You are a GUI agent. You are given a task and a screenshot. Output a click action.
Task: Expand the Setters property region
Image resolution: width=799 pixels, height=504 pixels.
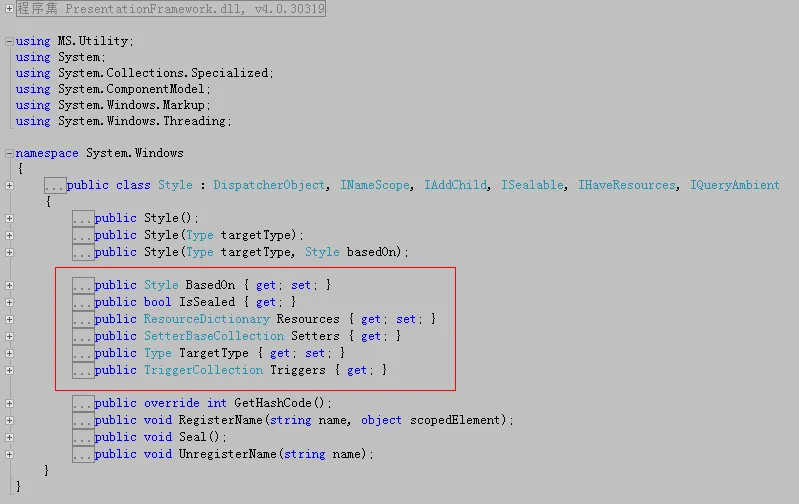tap(9, 336)
